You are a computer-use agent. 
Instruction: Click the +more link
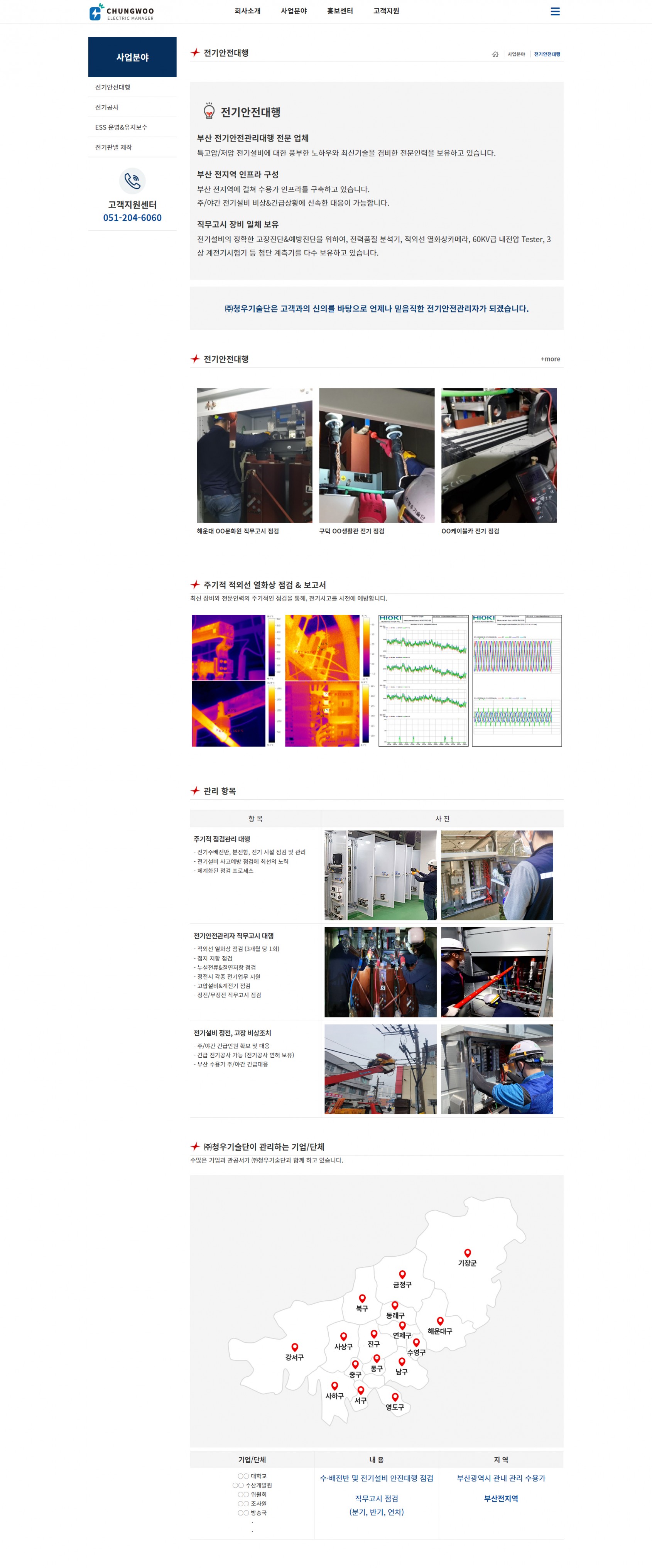550,359
